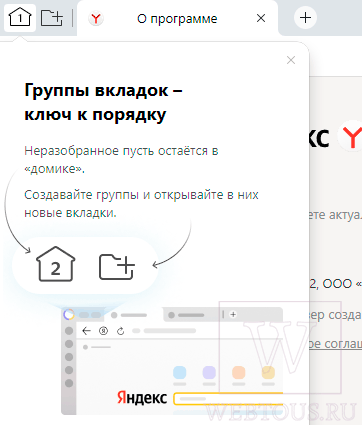Click the Yandex logo on the about page

[351, 137]
